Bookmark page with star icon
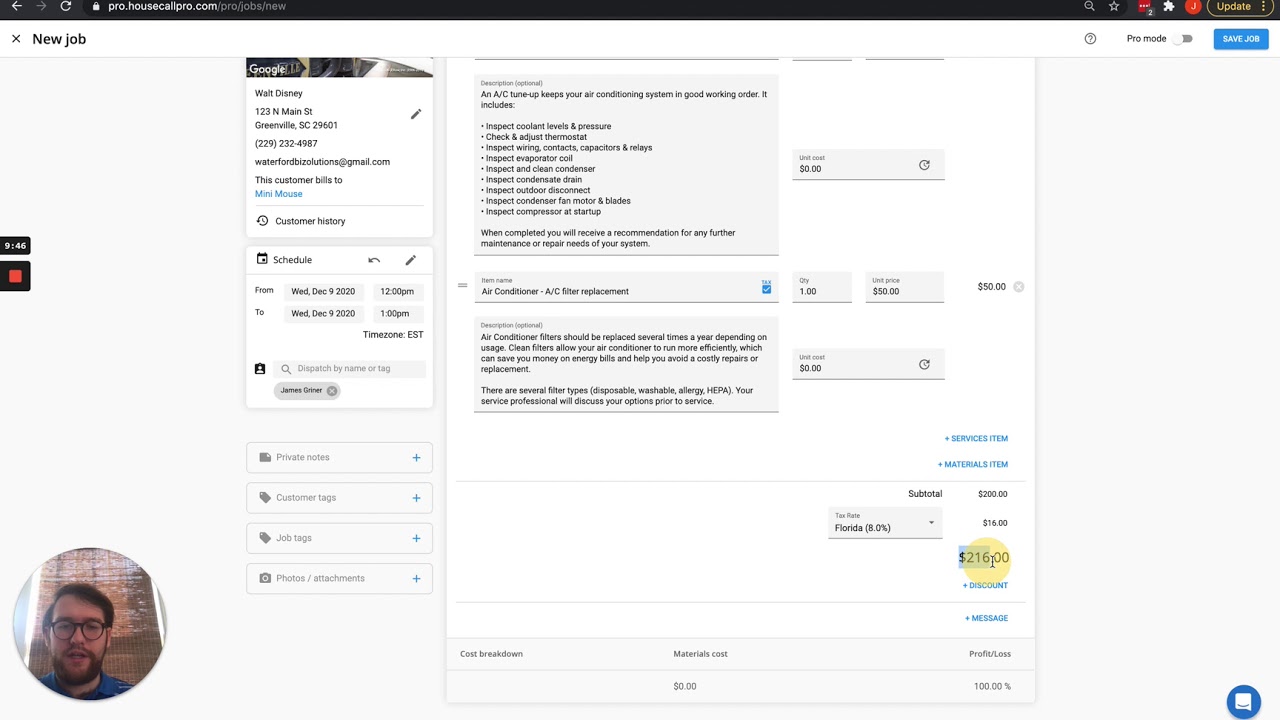The image size is (1280, 720). tap(1114, 6)
